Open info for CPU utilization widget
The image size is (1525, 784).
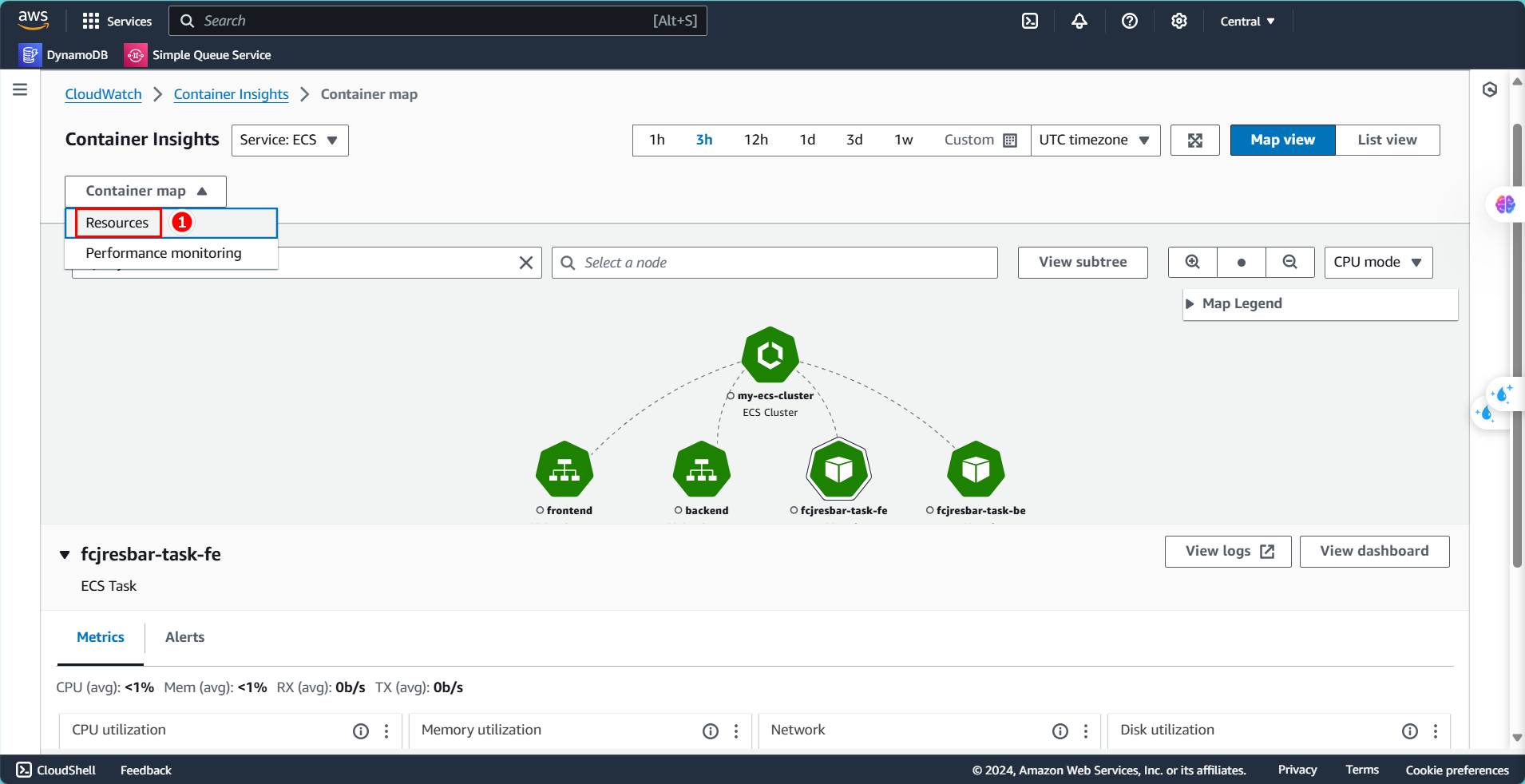pyautogui.click(x=361, y=731)
